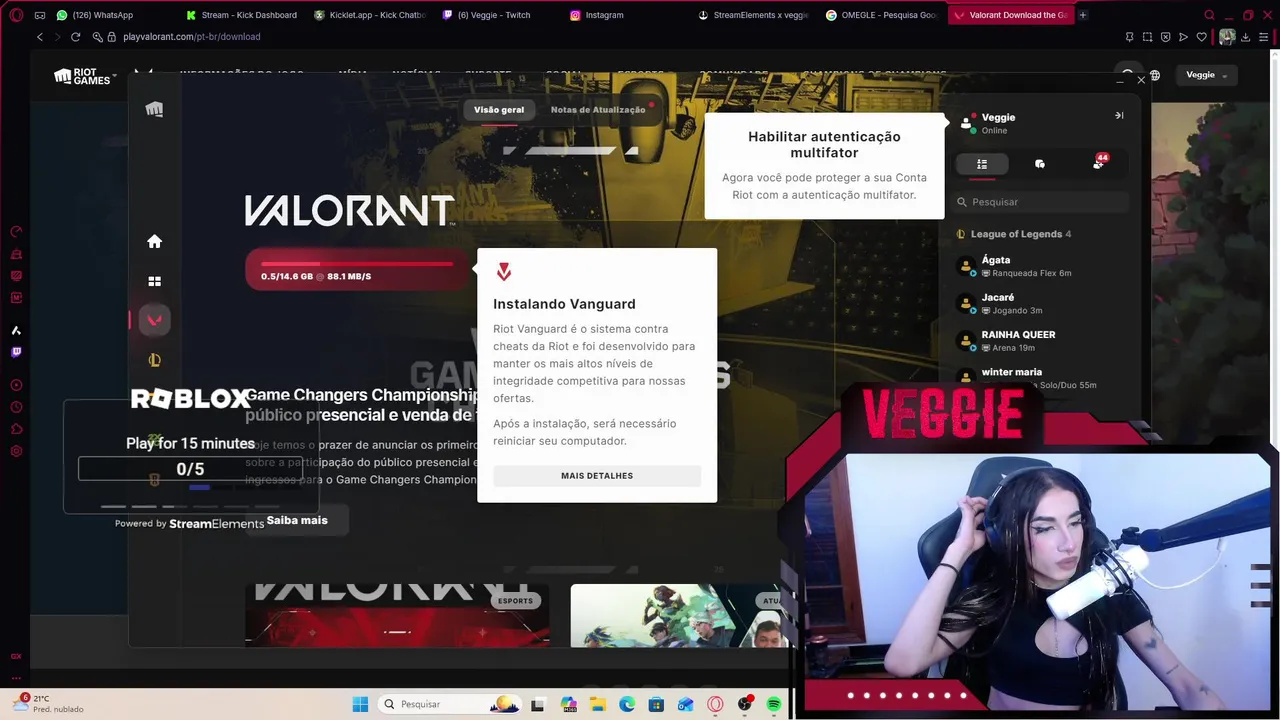Expand Riot Games logo dropdown arrow
This screenshot has width=1280, height=720.
coord(115,76)
